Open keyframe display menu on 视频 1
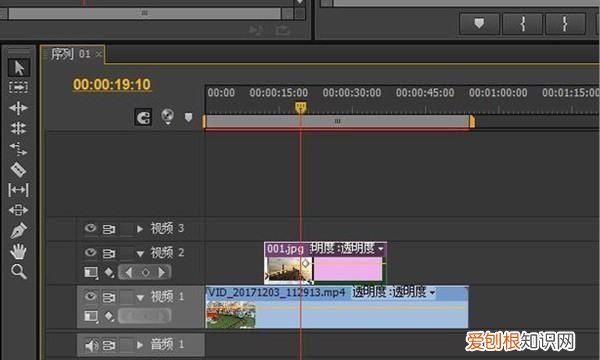Screen dimensions: 600x360 tap(109, 316)
